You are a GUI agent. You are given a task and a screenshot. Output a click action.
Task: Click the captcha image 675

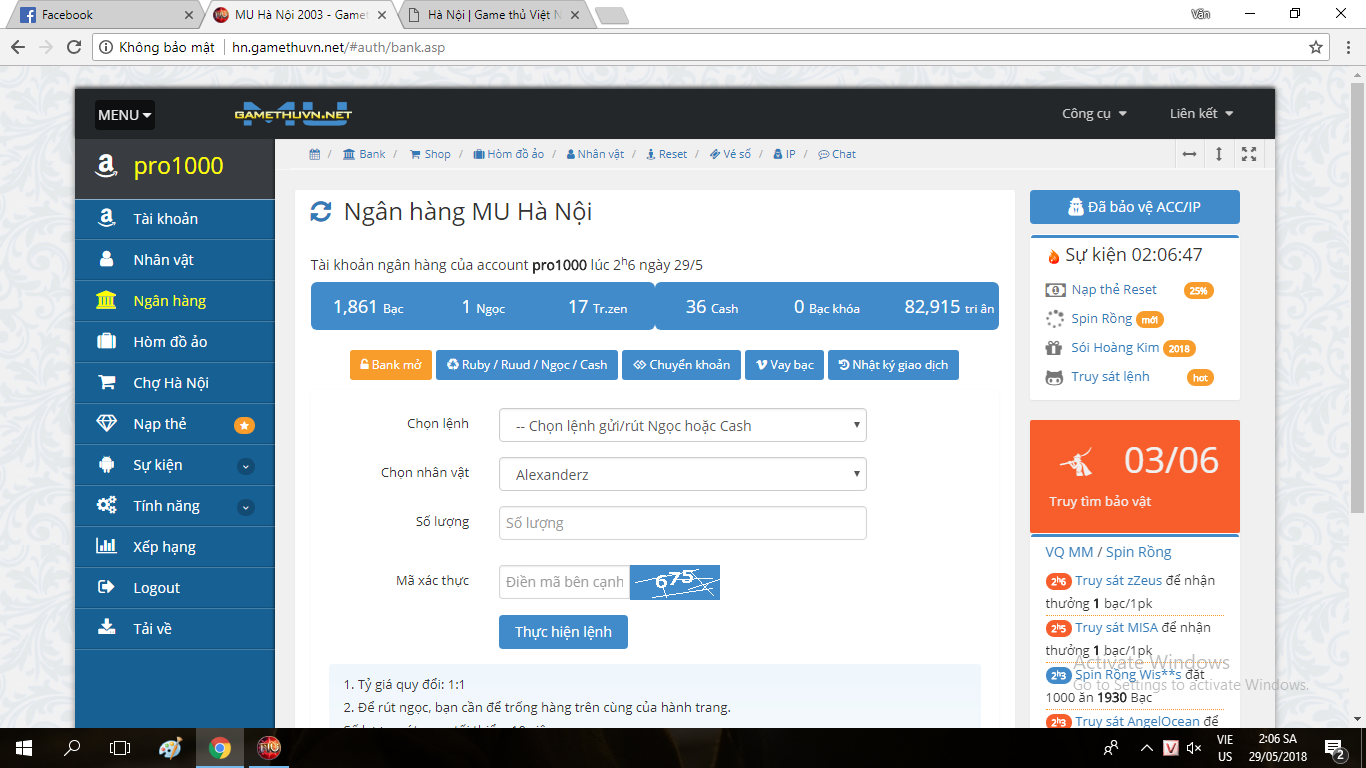click(675, 582)
